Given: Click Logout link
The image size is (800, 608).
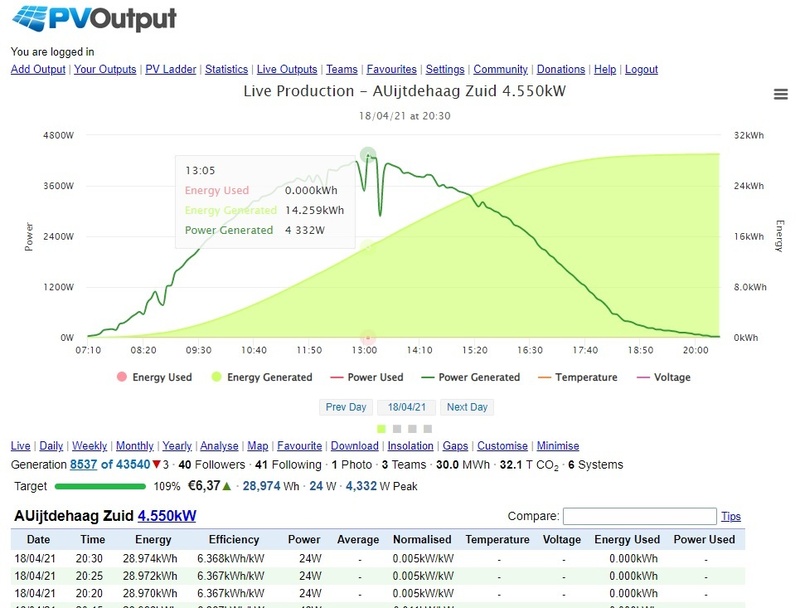Looking at the screenshot, I should coord(641,69).
